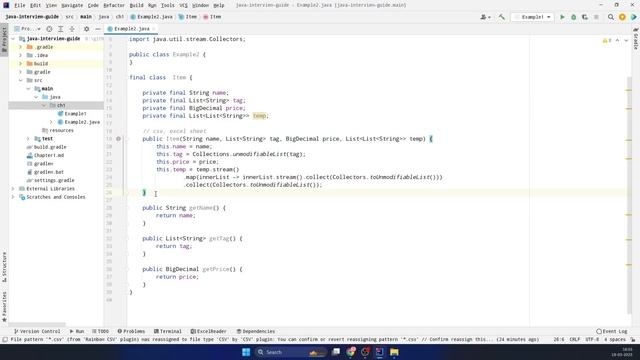Open the Dependencies tool window button
The width and height of the screenshot is (640, 360).
256,331
